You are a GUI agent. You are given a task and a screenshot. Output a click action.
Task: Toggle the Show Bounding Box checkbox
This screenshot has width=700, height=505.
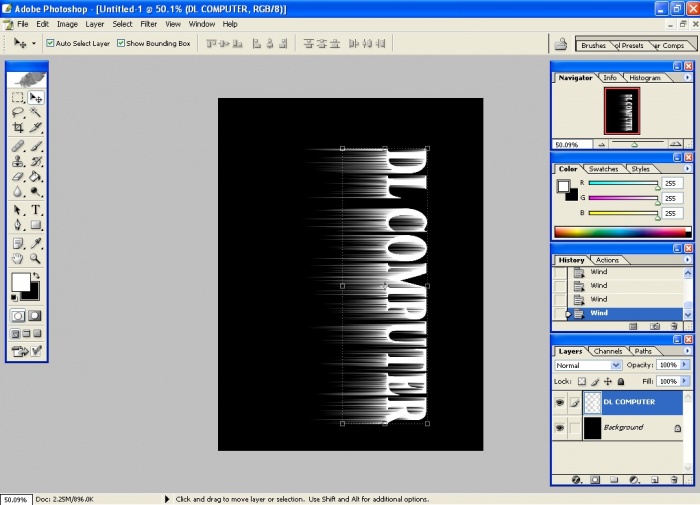click(x=121, y=44)
